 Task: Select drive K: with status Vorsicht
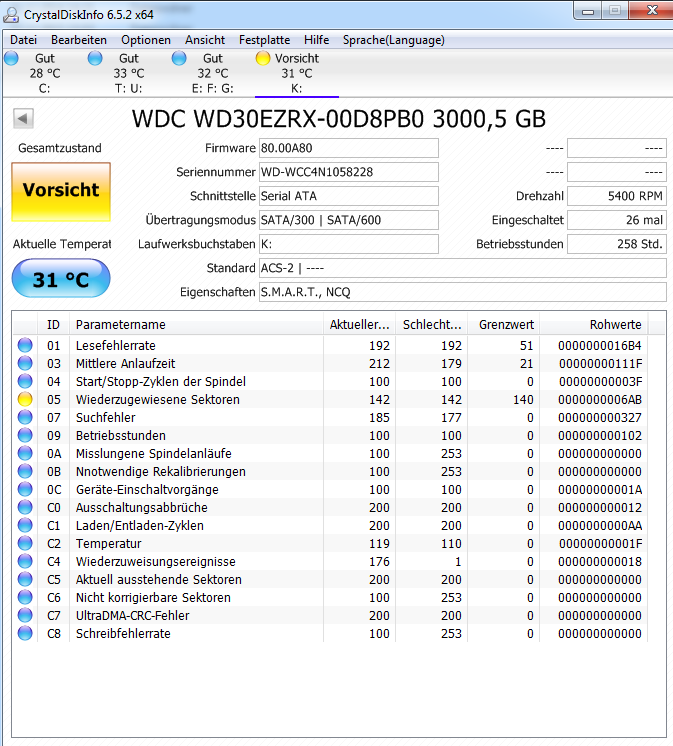(297, 73)
